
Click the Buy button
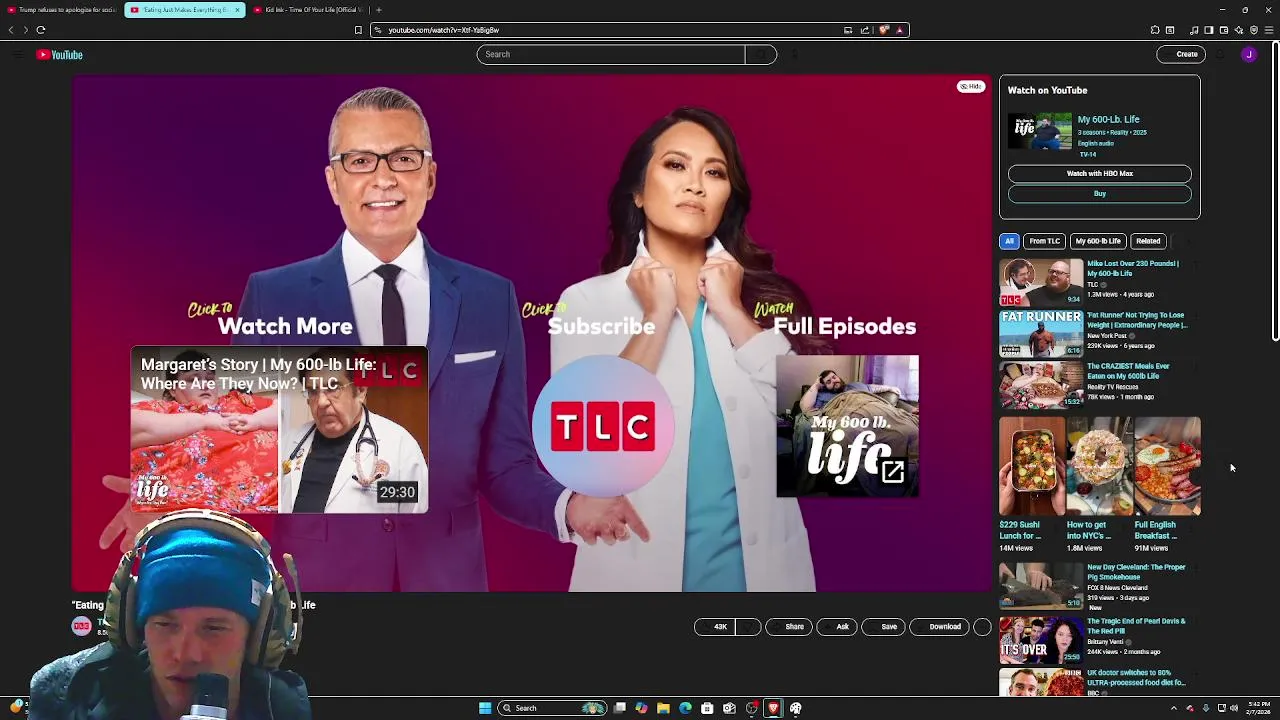[x=1100, y=194]
